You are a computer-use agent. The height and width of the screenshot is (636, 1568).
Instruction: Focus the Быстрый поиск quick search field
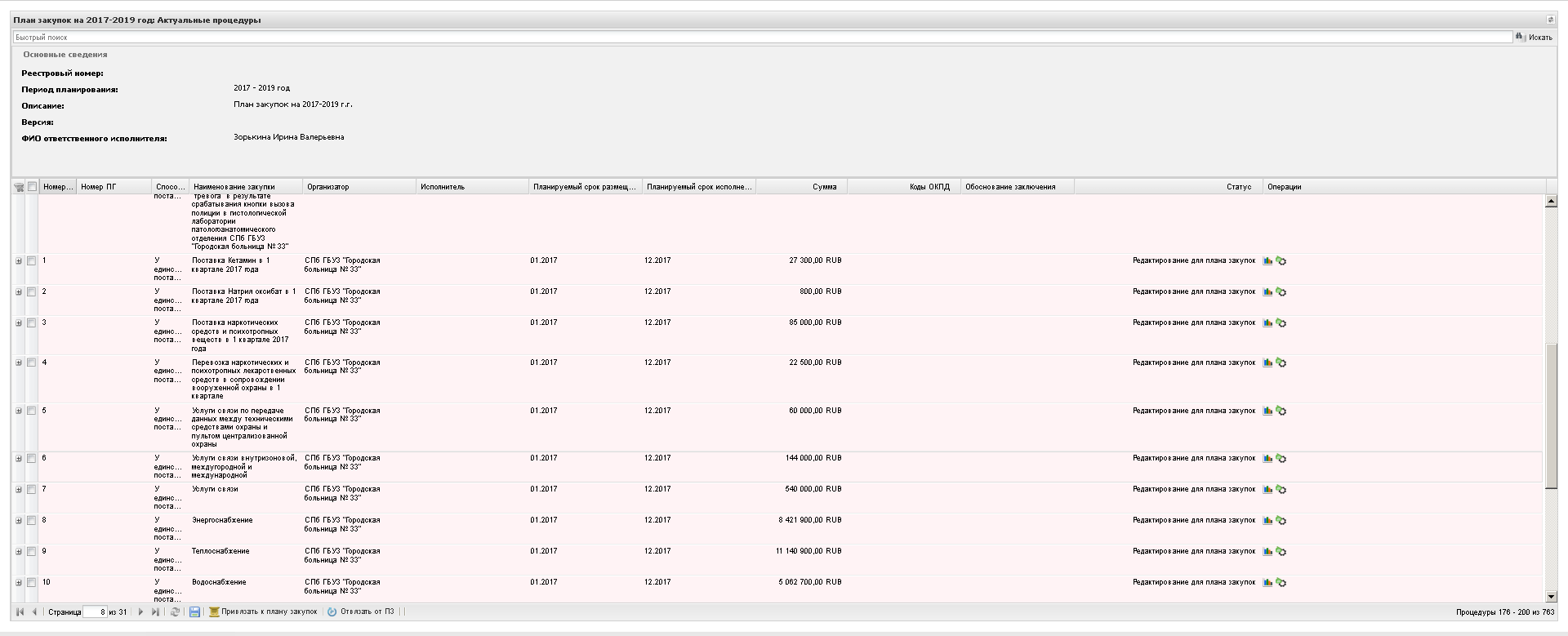[x=763, y=38]
